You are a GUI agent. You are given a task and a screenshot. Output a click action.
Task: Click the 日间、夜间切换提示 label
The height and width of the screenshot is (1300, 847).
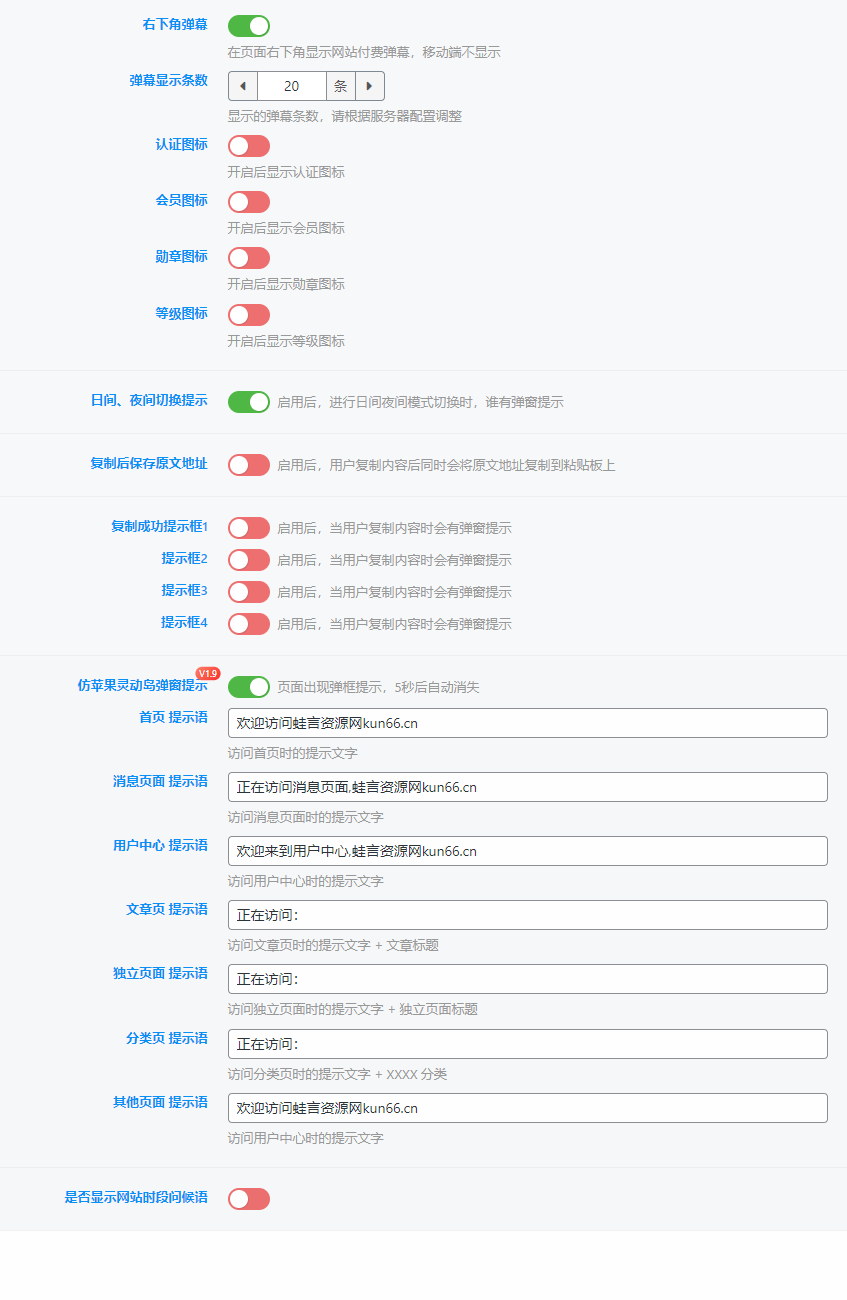pos(149,400)
